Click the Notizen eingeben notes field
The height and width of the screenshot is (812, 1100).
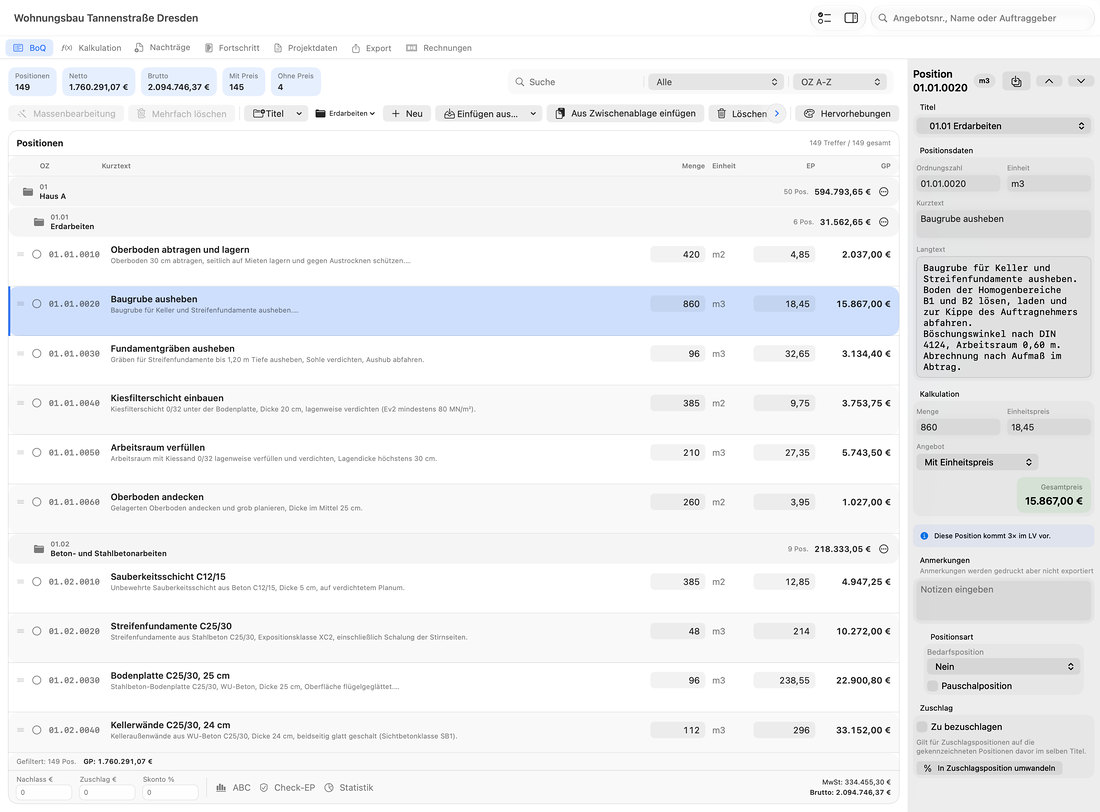(1003, 600)
